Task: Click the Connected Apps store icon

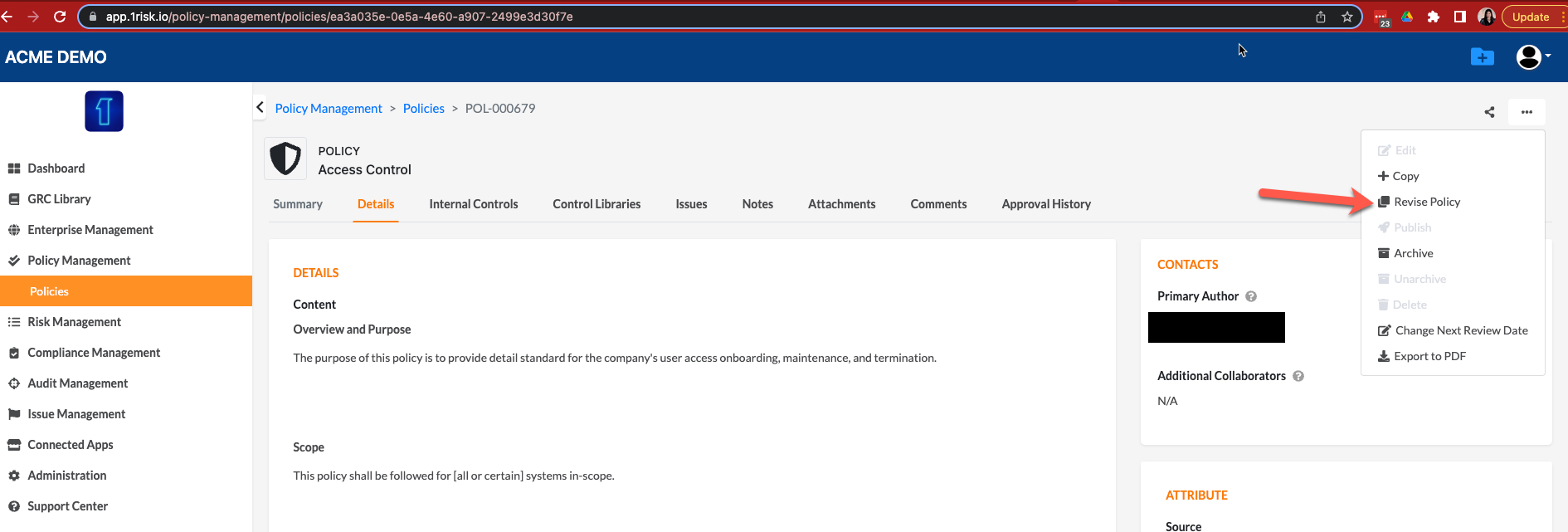Action: point(14,445)
